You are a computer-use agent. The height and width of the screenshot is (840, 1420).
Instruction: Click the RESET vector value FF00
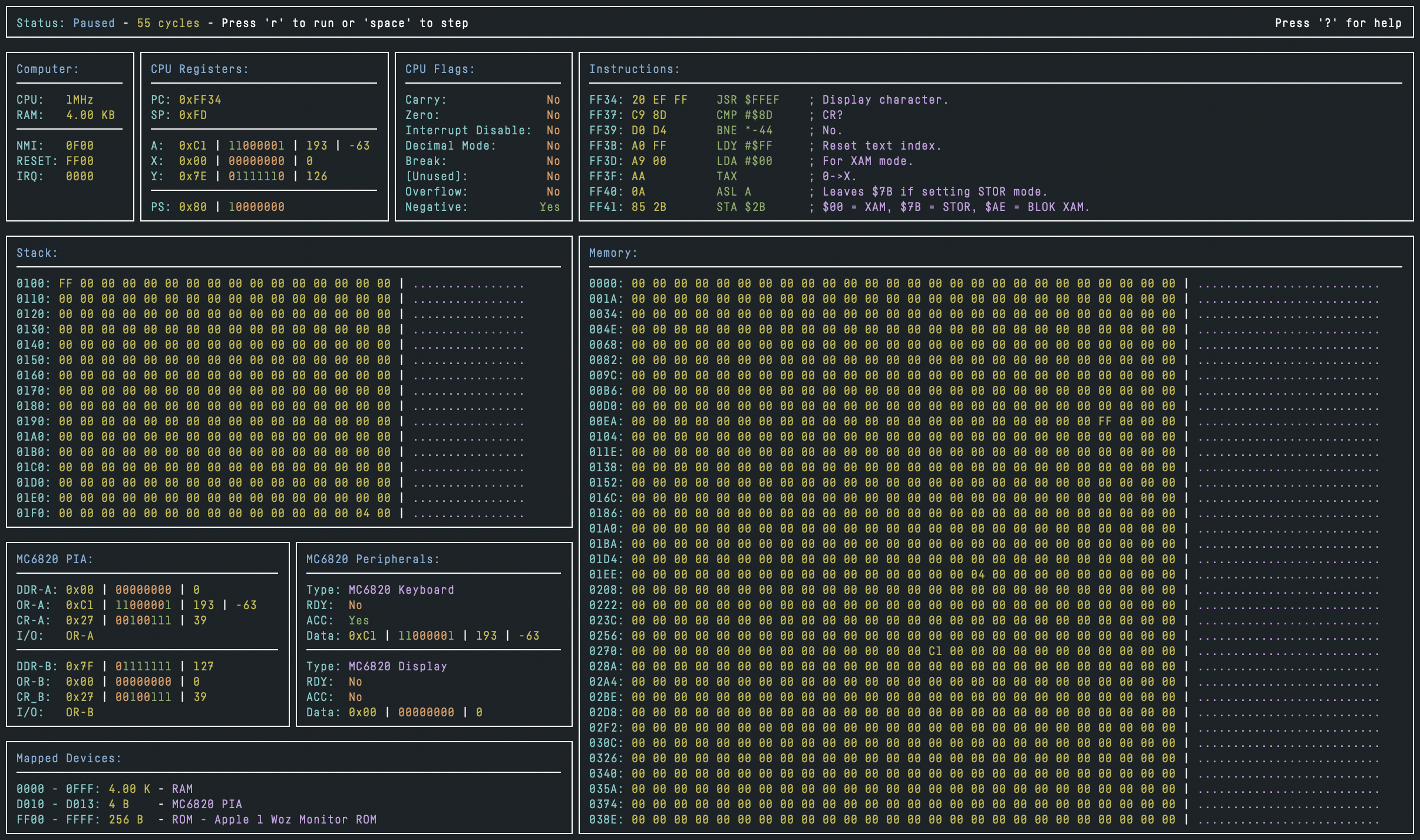point(80,161)
